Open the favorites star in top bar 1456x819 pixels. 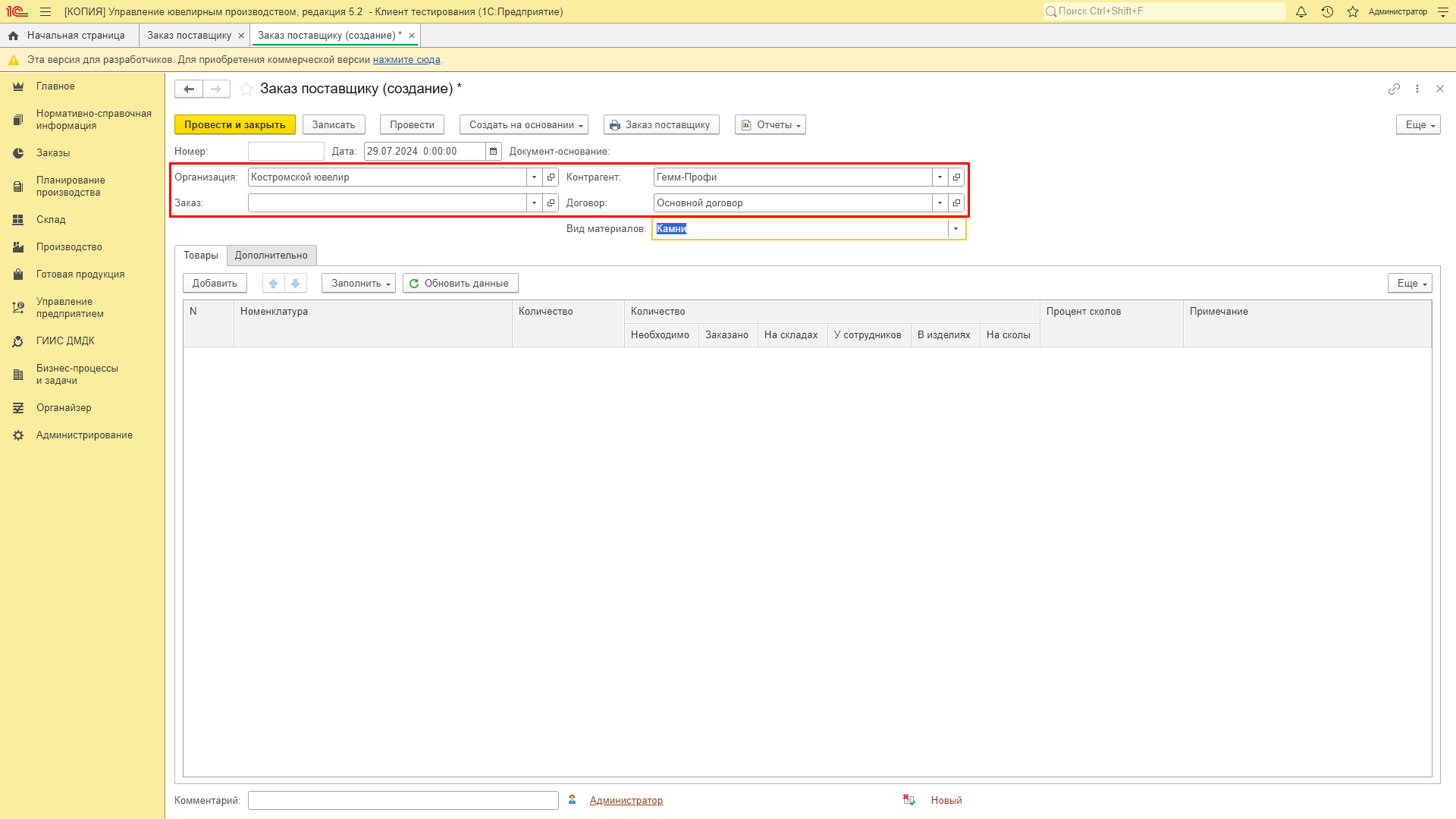(x=1353, y=11)
